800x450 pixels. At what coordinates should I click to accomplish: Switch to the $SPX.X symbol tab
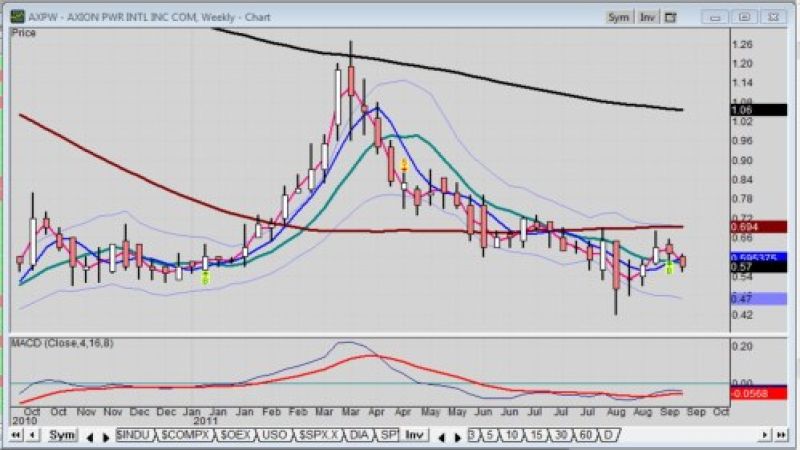[x=318, y=435]
